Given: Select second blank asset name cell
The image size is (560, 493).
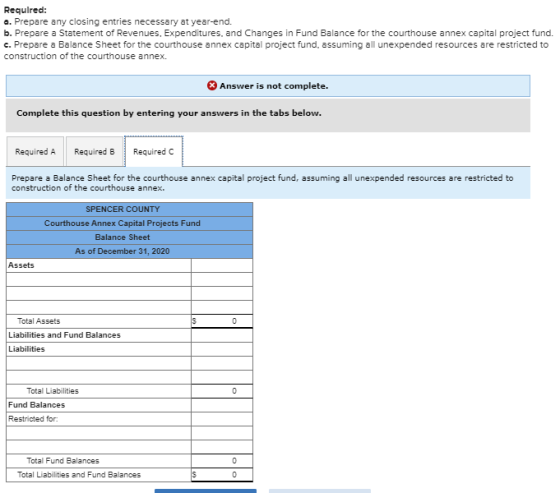Looking at the screenshot, I should (x=99, y=293).
